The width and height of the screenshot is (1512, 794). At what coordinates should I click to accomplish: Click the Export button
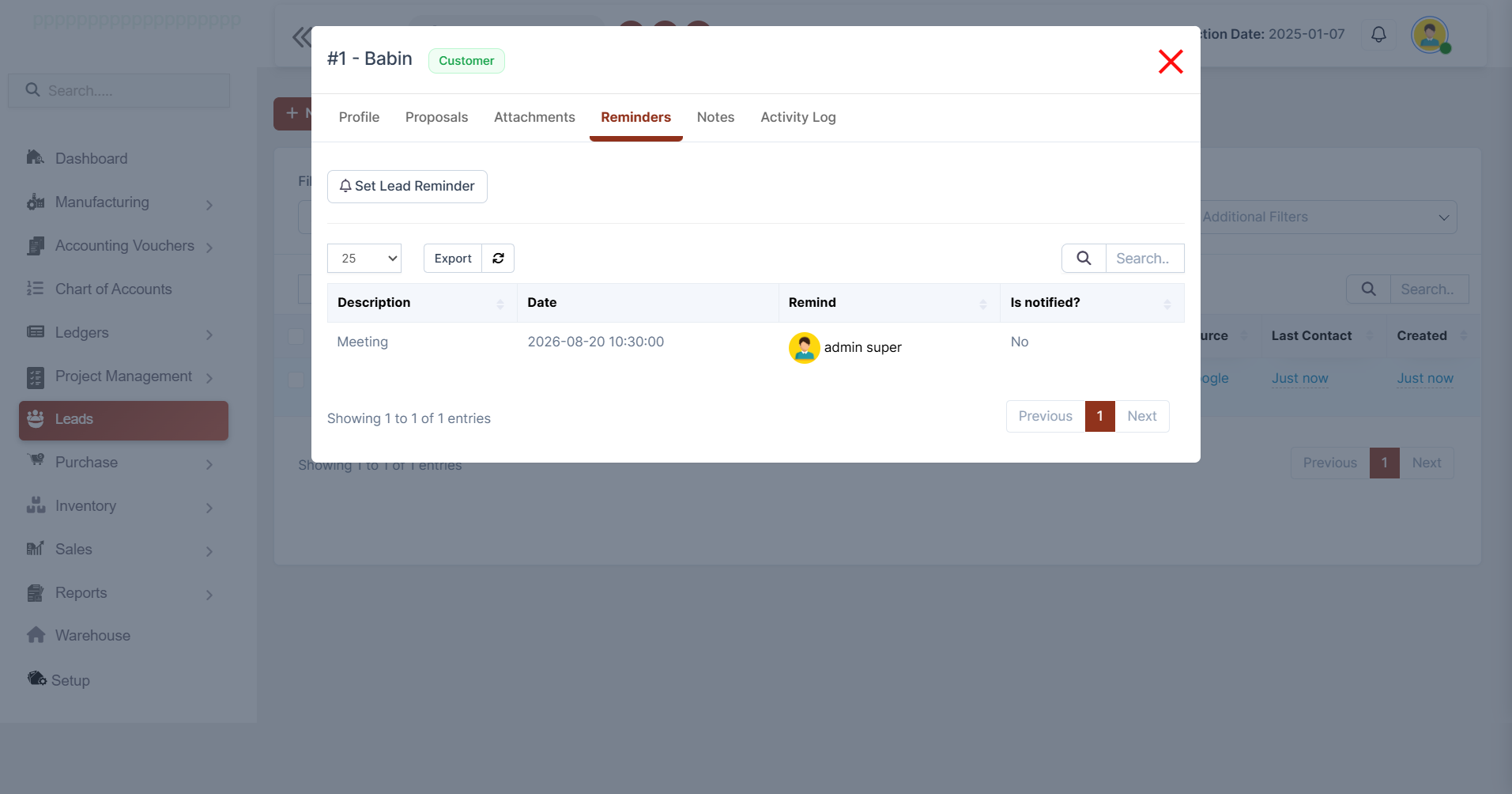coord(453,259)
